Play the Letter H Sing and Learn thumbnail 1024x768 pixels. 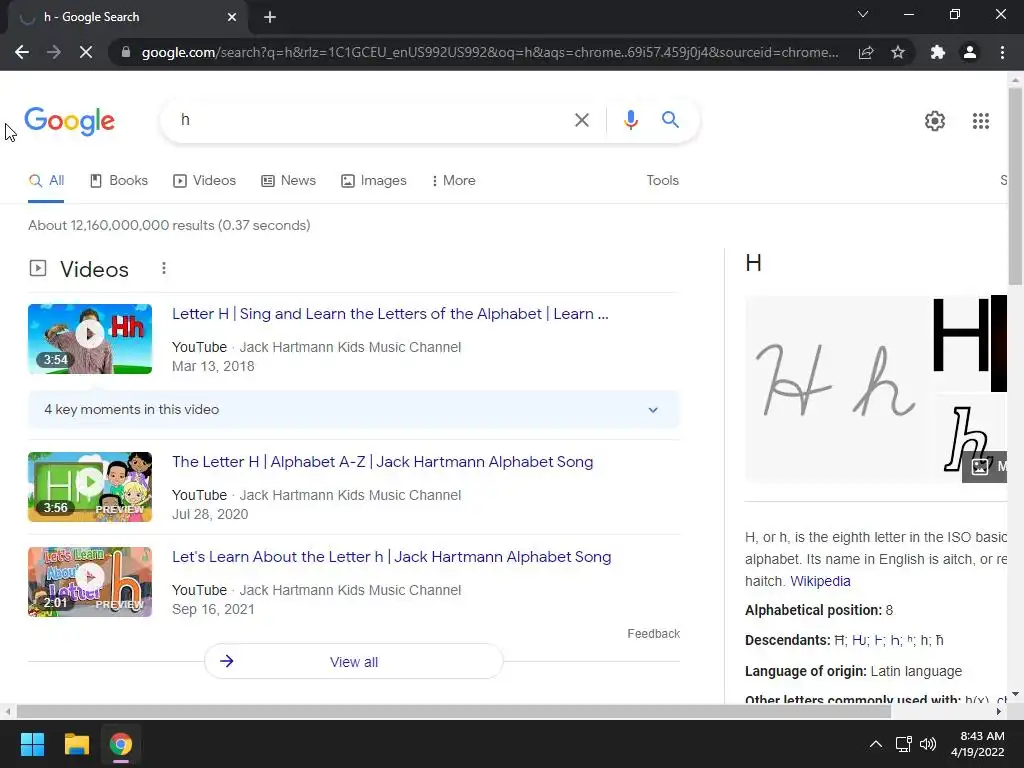[90, 339]
